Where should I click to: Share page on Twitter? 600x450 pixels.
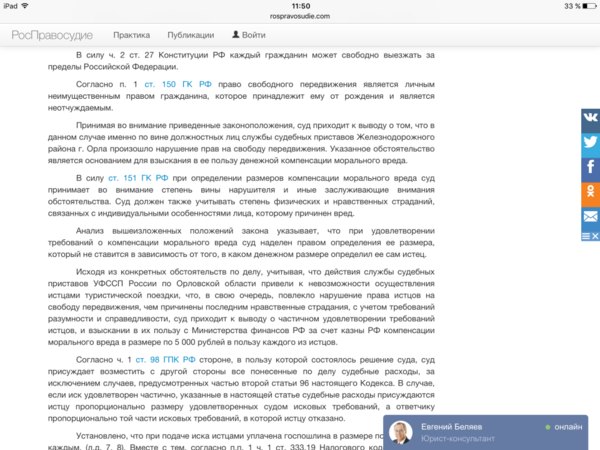click(x=590, y=145)
